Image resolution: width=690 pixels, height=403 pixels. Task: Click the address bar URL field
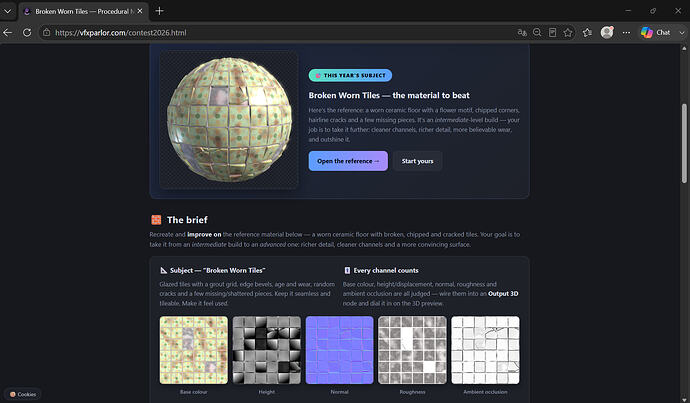click(x=282, y=33)
